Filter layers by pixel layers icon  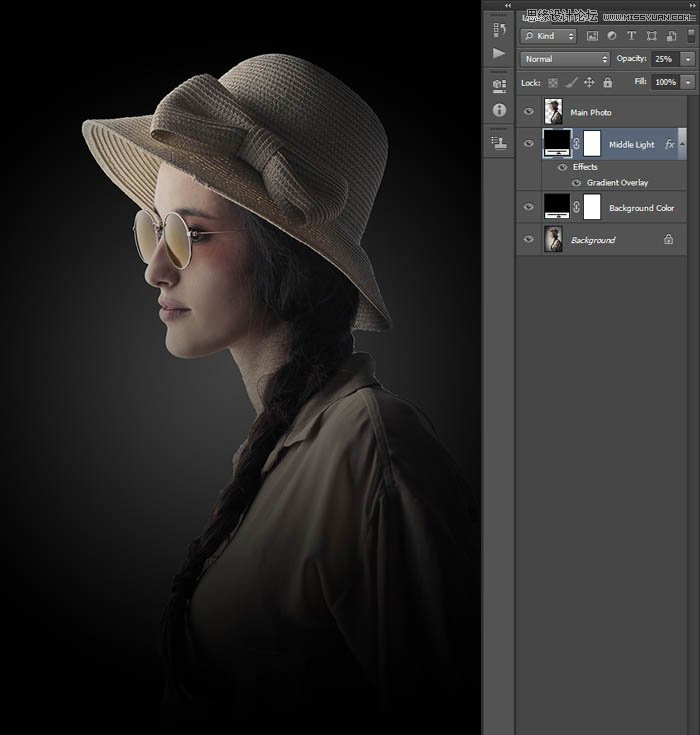click(593, 36)
